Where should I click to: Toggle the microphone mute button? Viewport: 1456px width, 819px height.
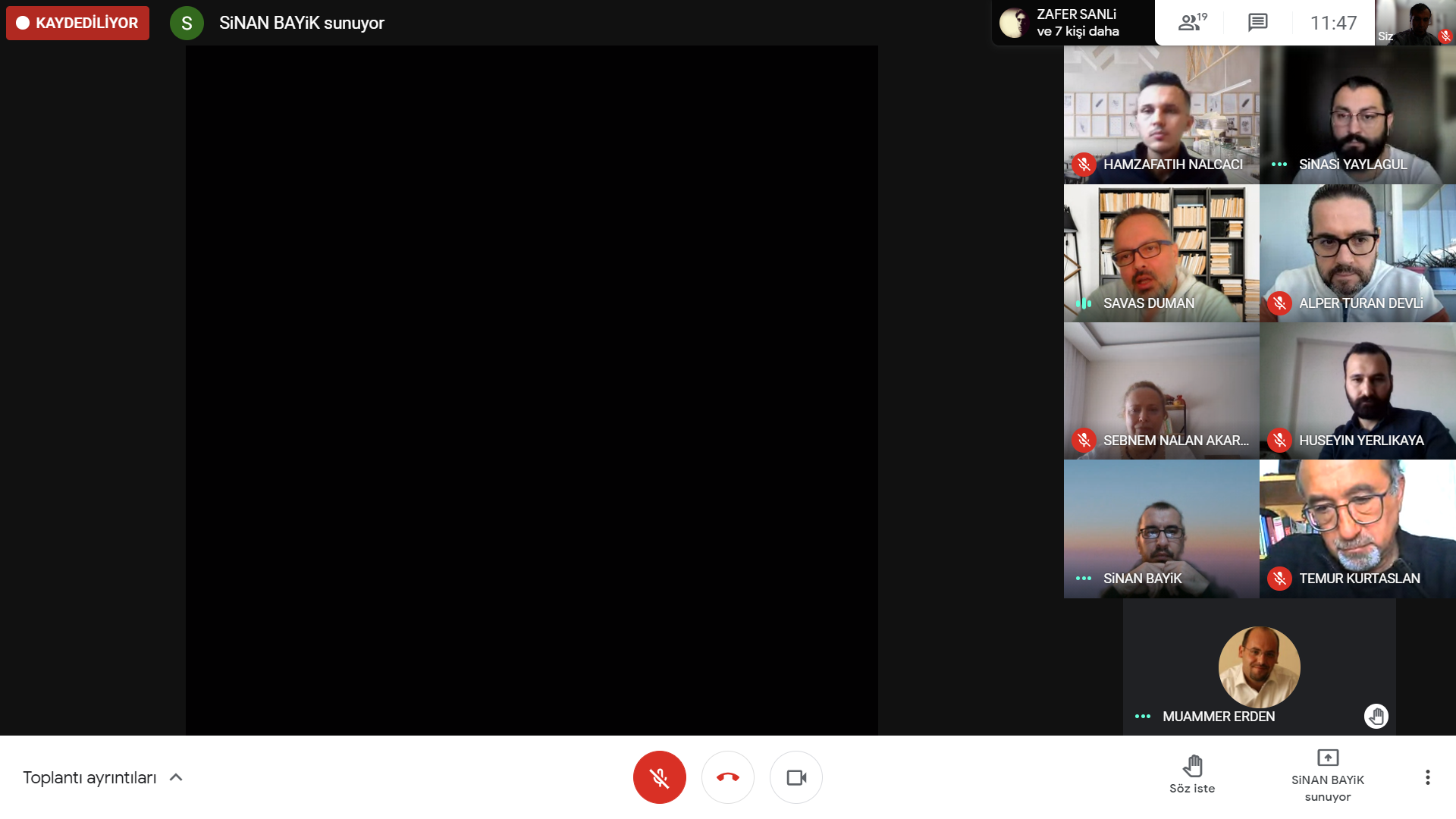(x=659, y=777)
